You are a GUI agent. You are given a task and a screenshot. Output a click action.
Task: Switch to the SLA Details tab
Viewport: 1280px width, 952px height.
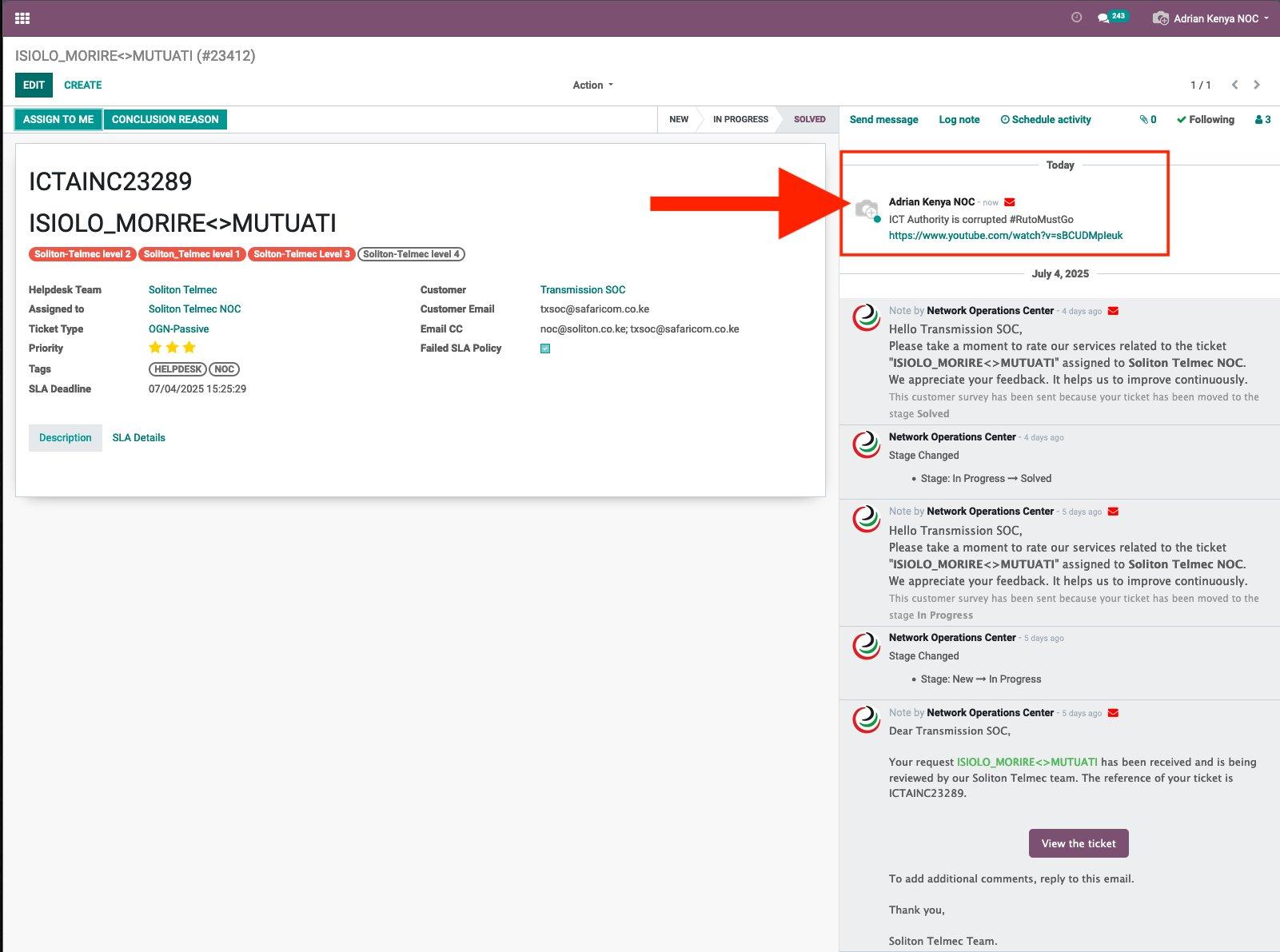pos(138,438)
